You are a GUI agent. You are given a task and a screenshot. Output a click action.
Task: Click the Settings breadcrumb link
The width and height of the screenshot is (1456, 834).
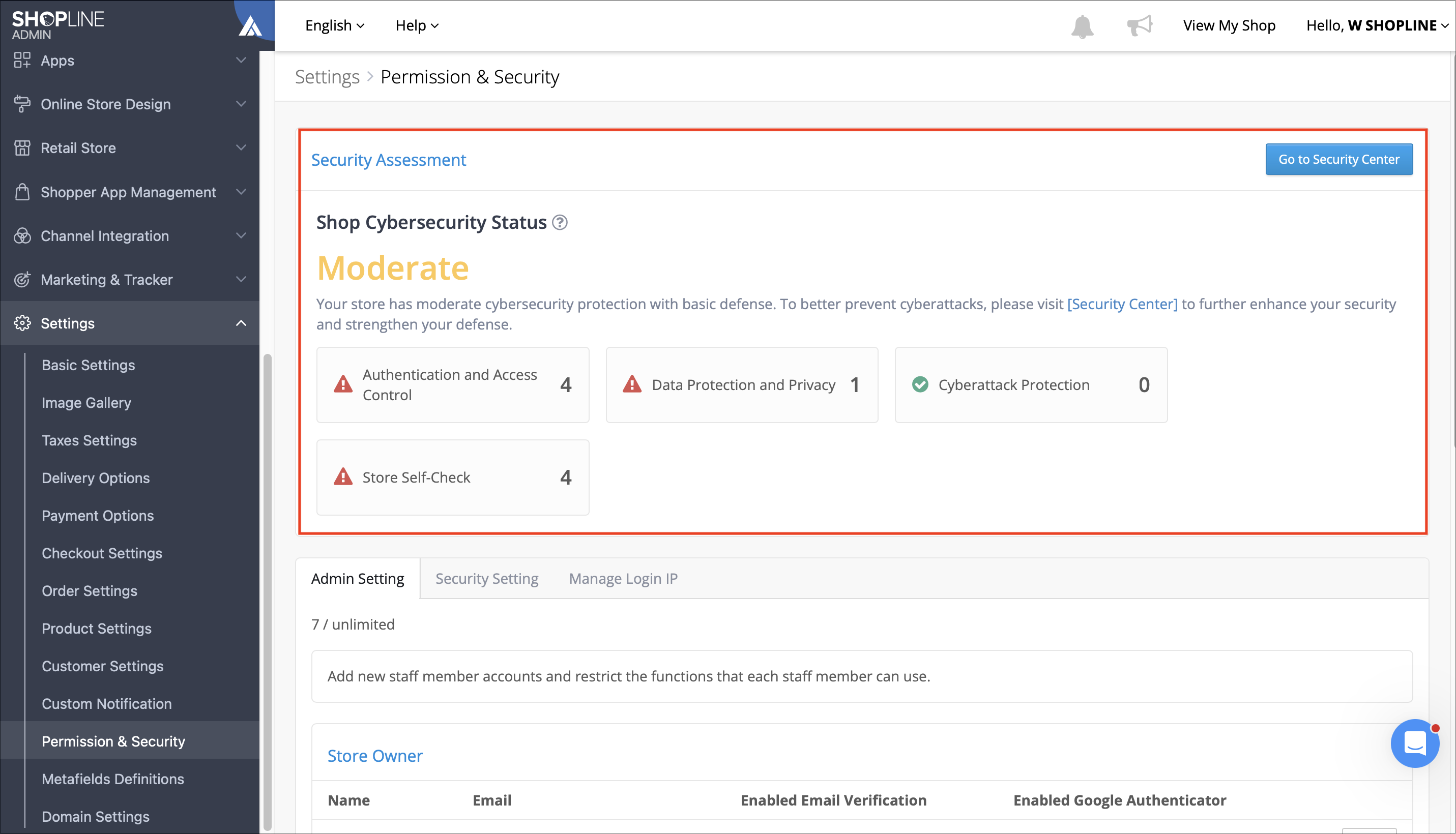[327, 77]
